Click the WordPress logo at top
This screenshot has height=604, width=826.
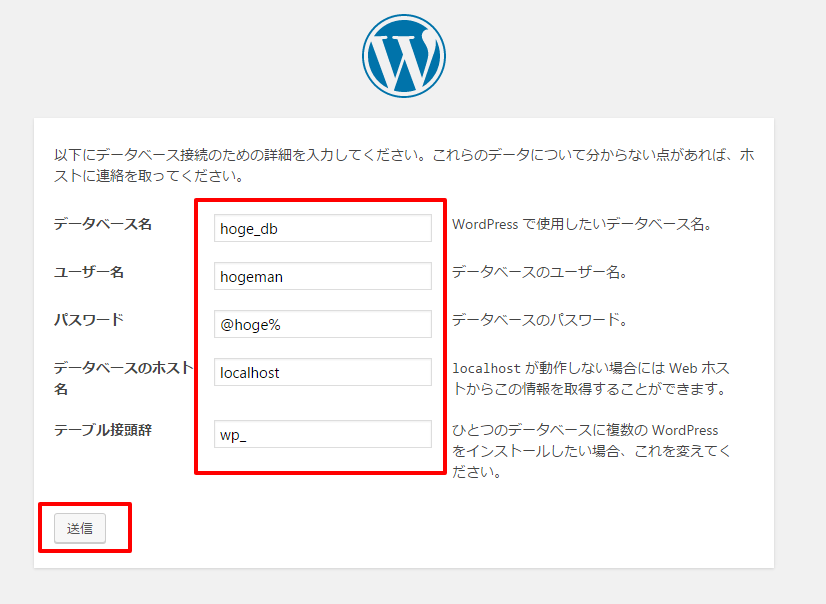pyautogui.click(x=404, y=56)
